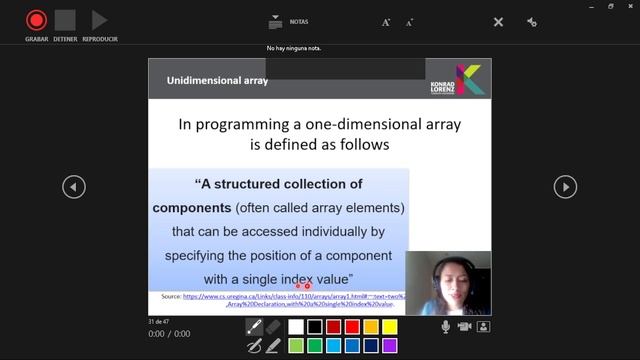Select the highlighter tool
The height and width of the screenshot is (360, 640).
tap(273, 346)
